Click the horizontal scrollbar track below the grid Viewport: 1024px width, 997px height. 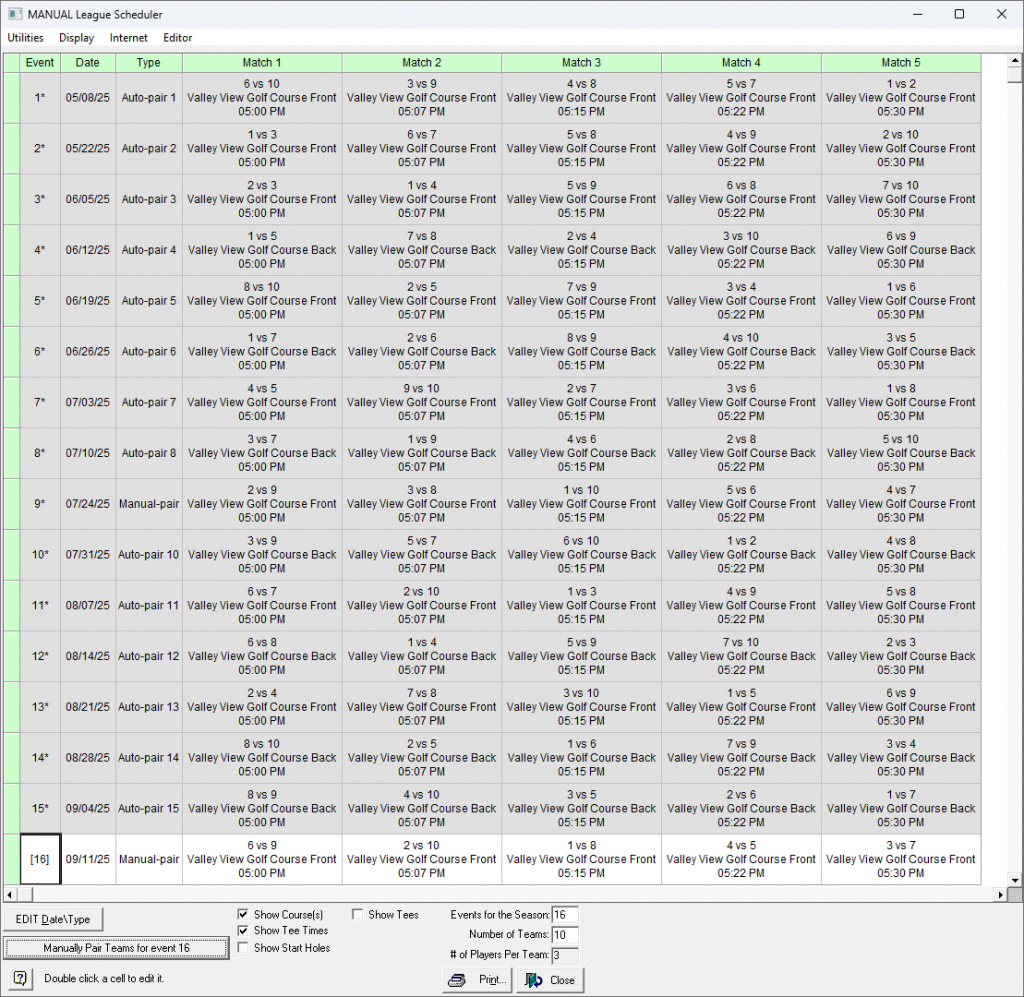(x=500, y=894)
